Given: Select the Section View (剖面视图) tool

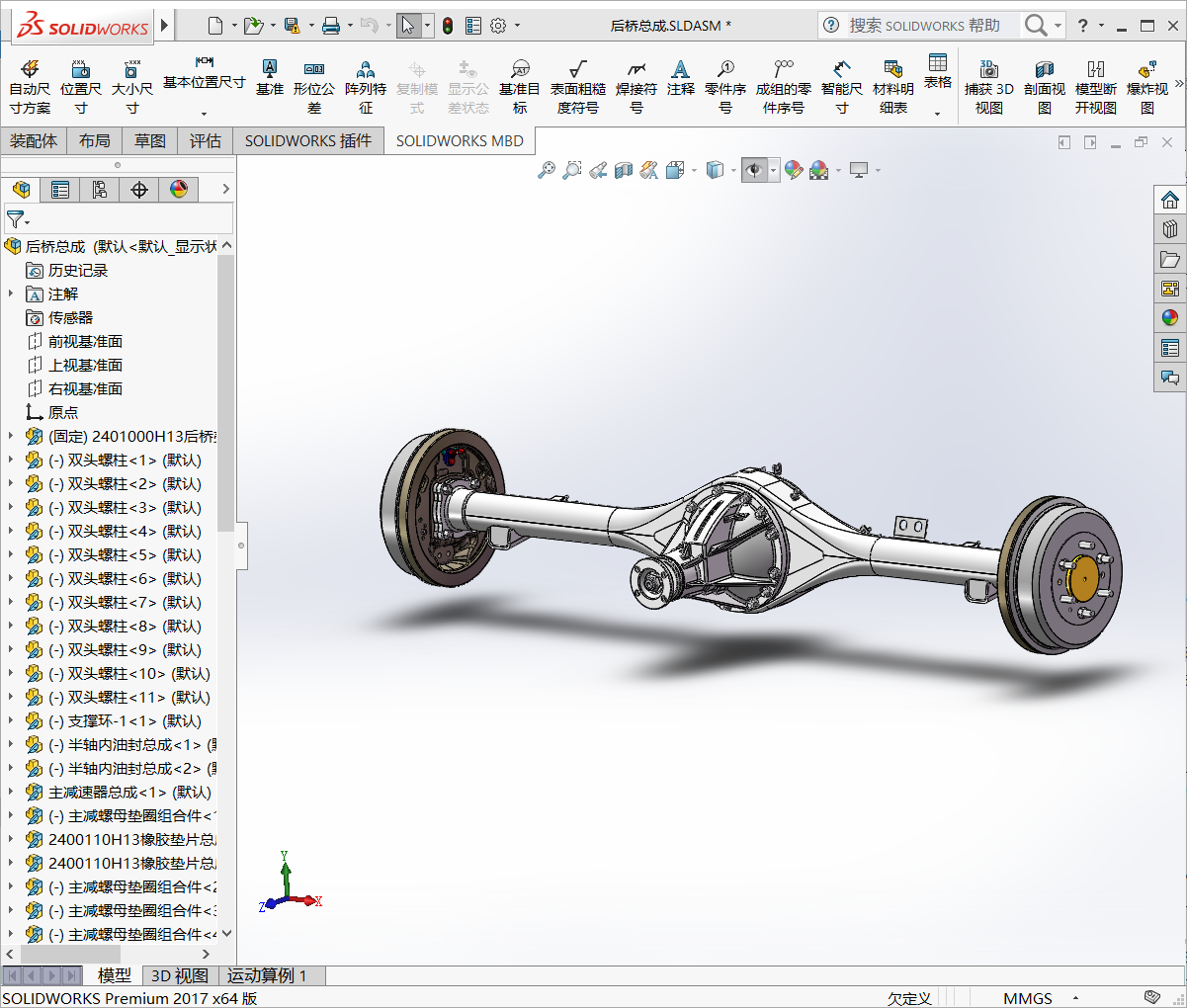Looking at the screenshot, I should click(1044, 86).
